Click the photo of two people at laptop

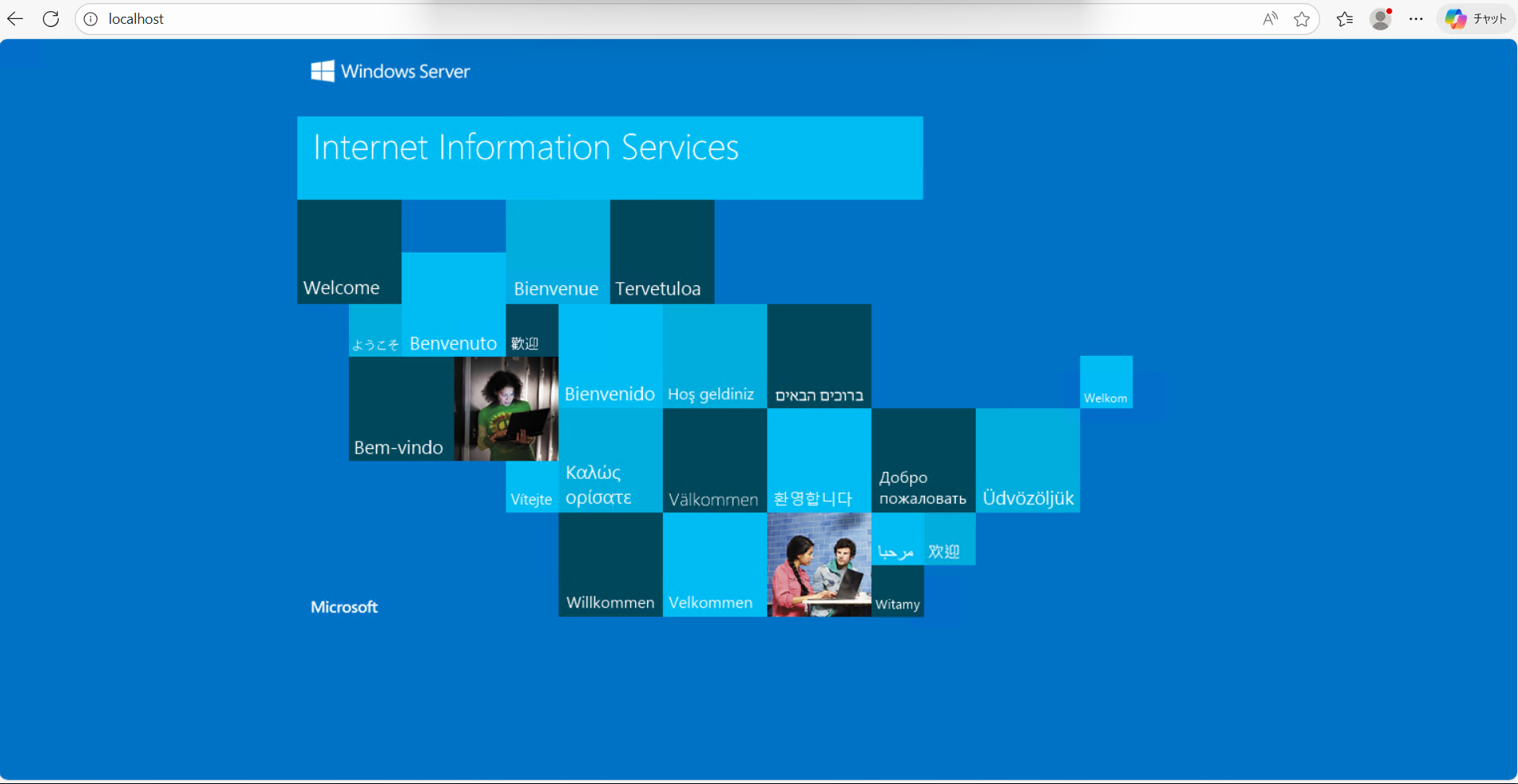(x=819, y=564)
